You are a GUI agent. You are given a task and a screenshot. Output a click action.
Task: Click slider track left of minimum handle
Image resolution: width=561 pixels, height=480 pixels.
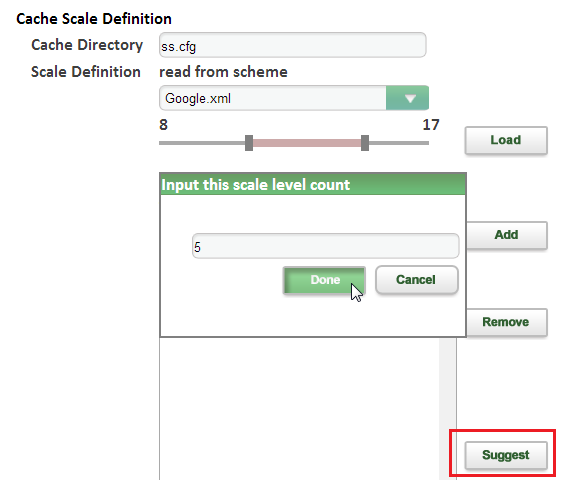[x=202, y=143]
